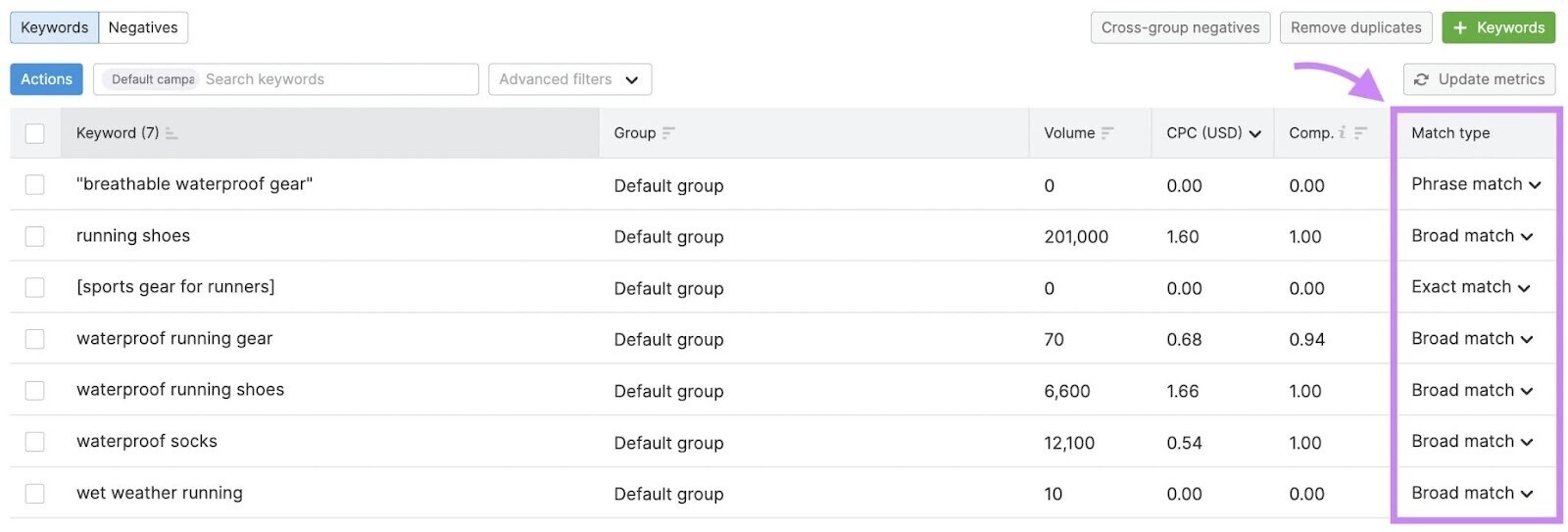
Task: Select the wet weather running keyword text
Action: [x=160, y=493]
